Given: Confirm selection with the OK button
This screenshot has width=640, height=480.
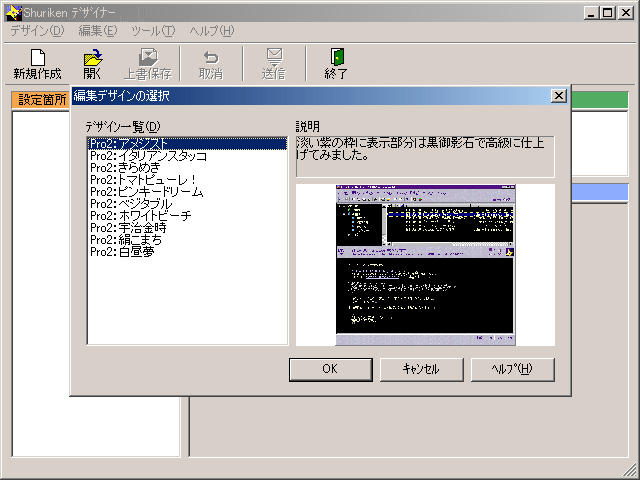Looking at the screenshot, I should click(331, 369).
